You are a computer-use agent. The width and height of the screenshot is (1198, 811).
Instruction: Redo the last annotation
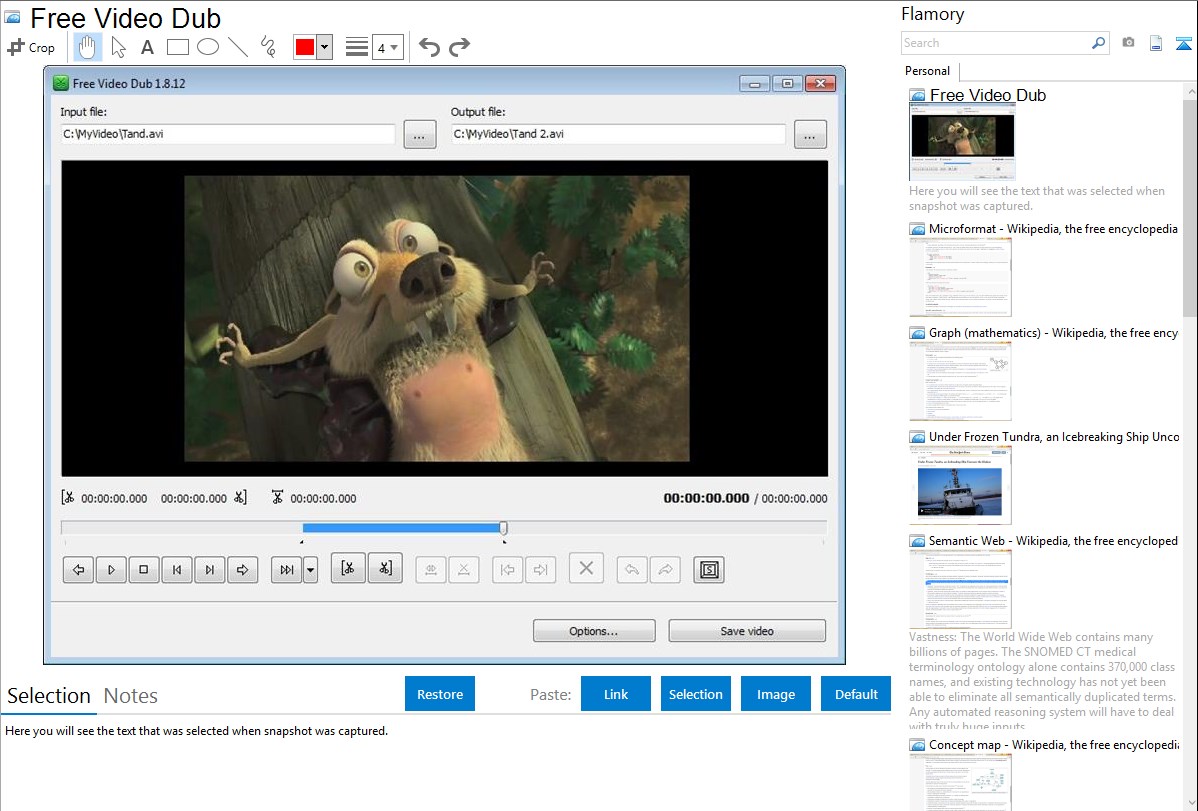click(x=459, y=47)
